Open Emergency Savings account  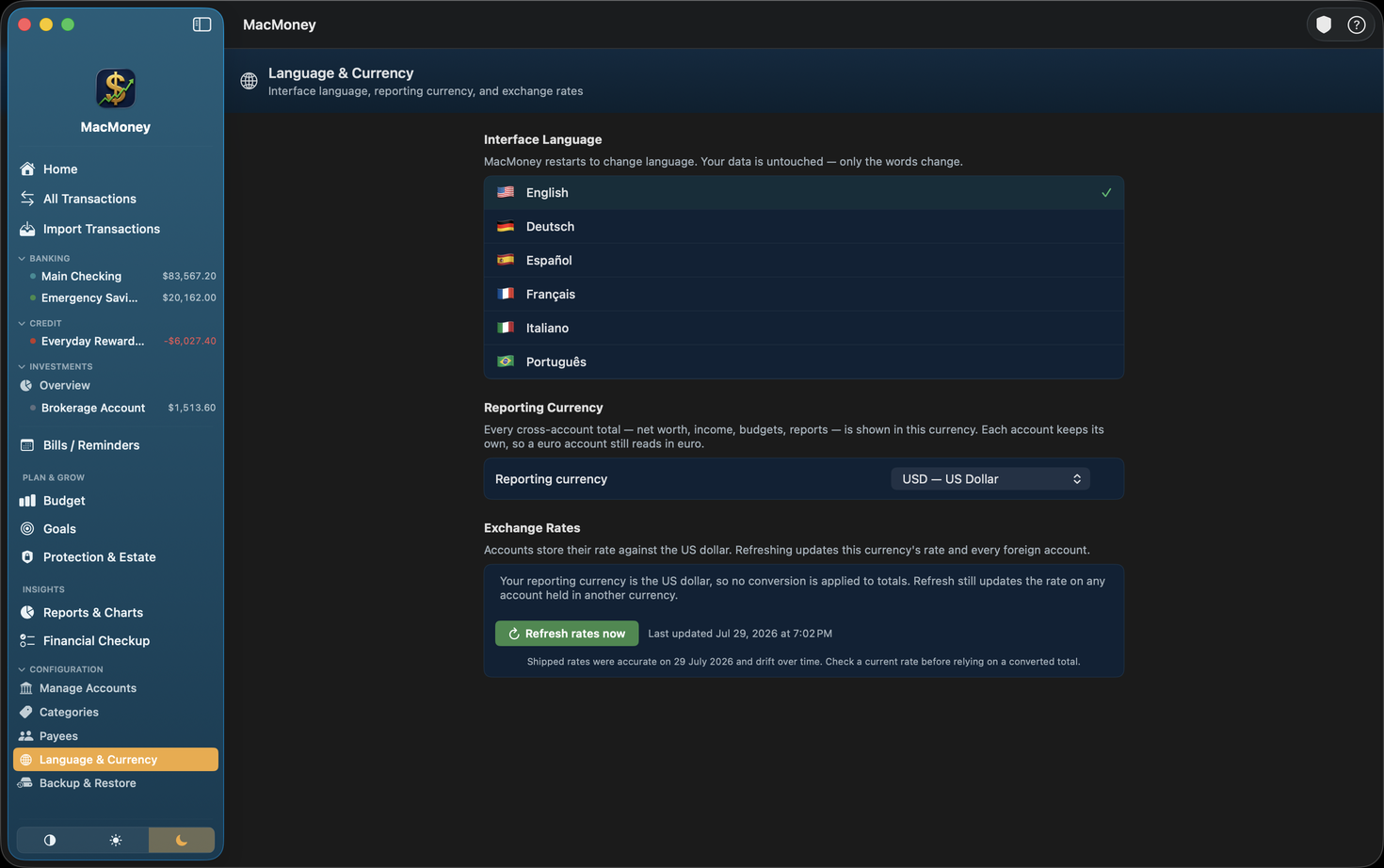[x=116, y=297]
